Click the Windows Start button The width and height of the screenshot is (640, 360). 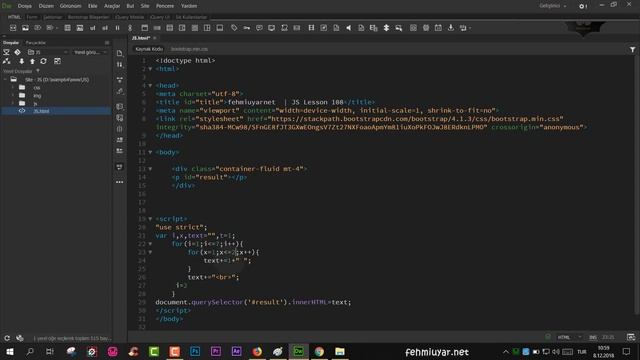9,351
